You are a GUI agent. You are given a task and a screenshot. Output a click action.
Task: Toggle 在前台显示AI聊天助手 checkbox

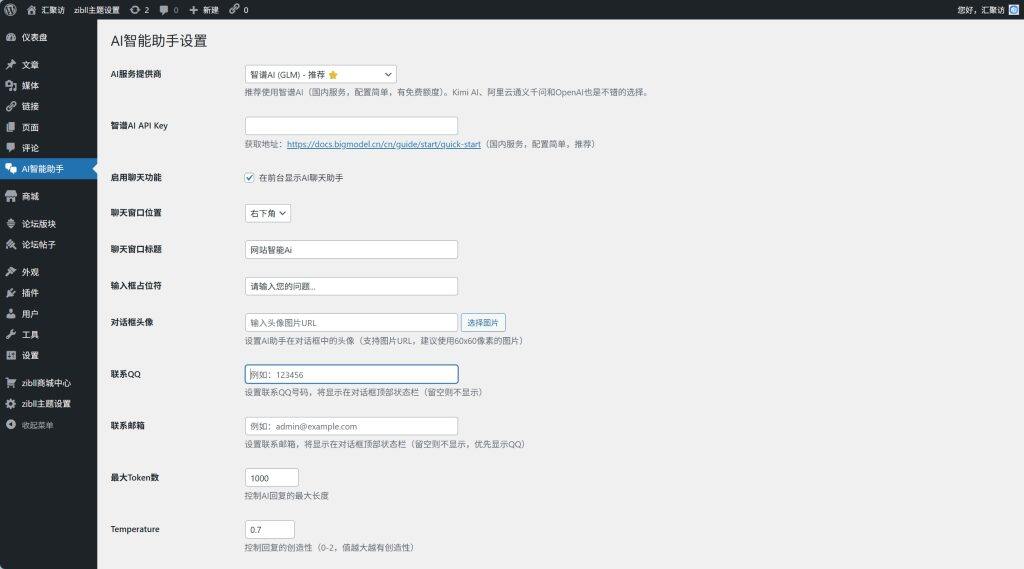pos(249,178)
